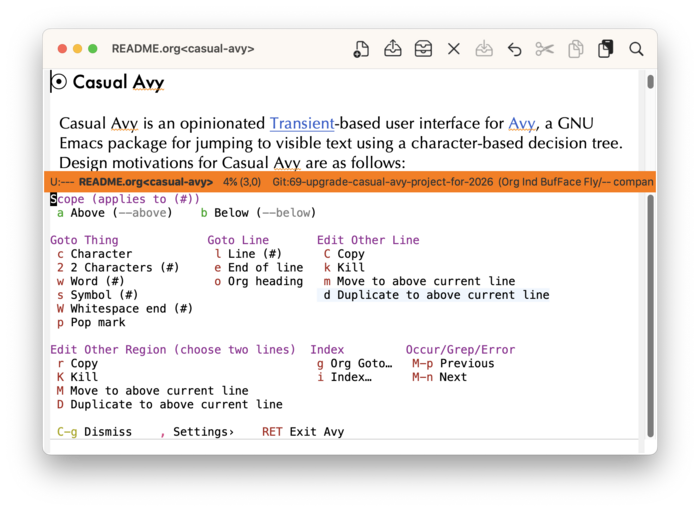The width and height of the screenshot is (700, 511).
Task: Select 'm Move to above current line'
Action: [419, 282]
